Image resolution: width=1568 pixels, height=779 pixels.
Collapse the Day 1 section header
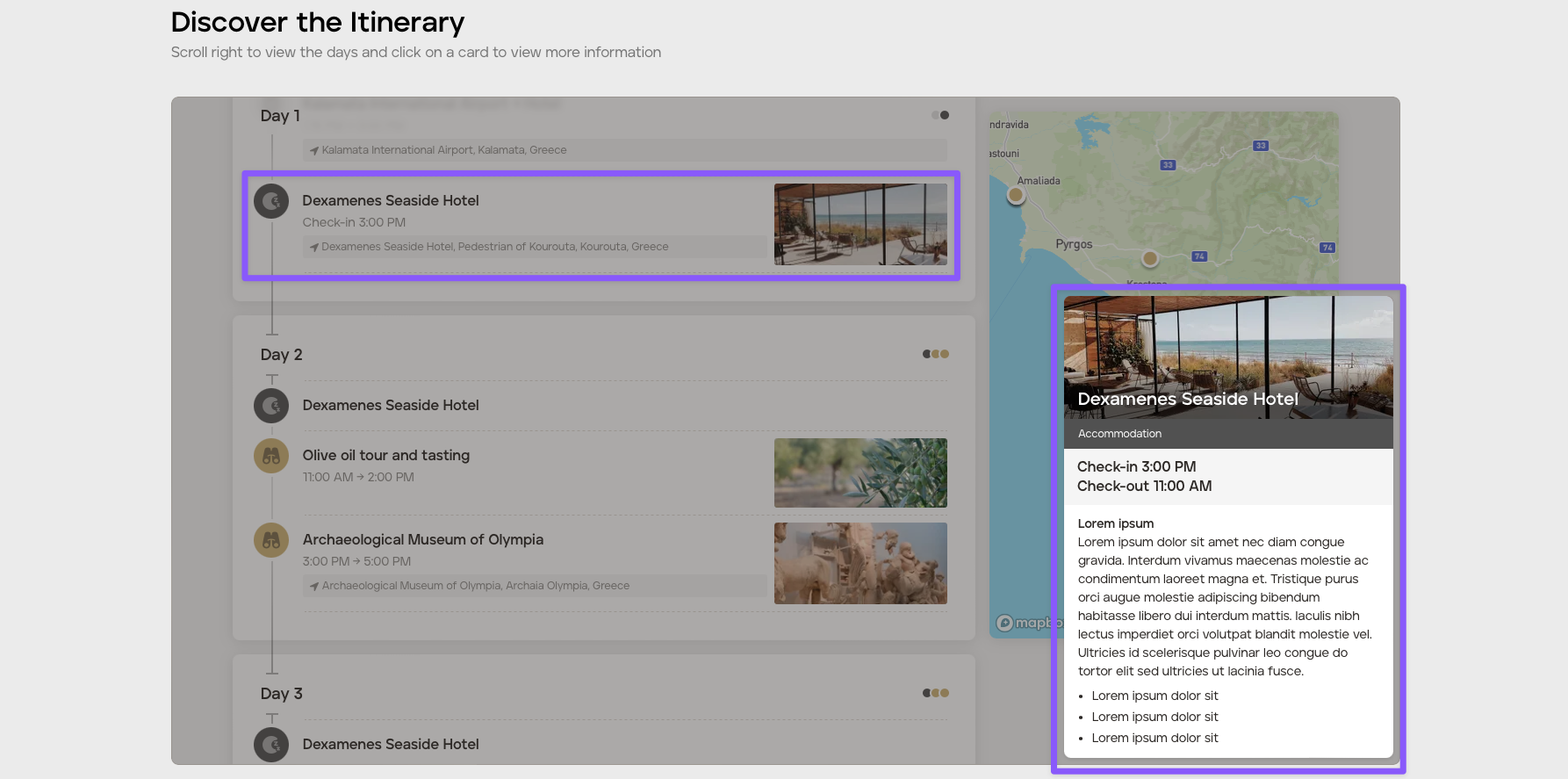tap(280, 116)
